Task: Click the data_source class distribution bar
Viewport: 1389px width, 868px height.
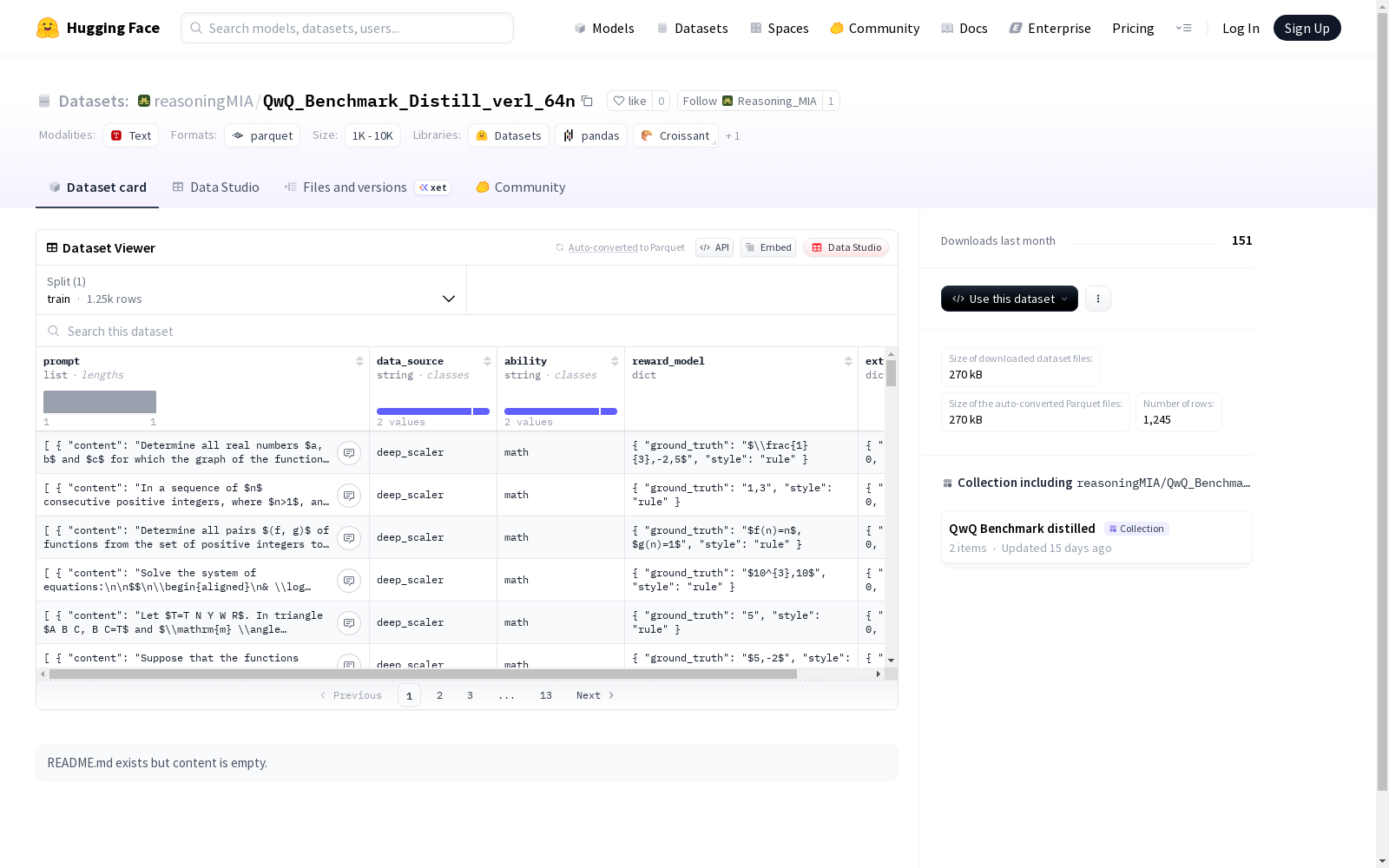Action: (x=433, y=411)
